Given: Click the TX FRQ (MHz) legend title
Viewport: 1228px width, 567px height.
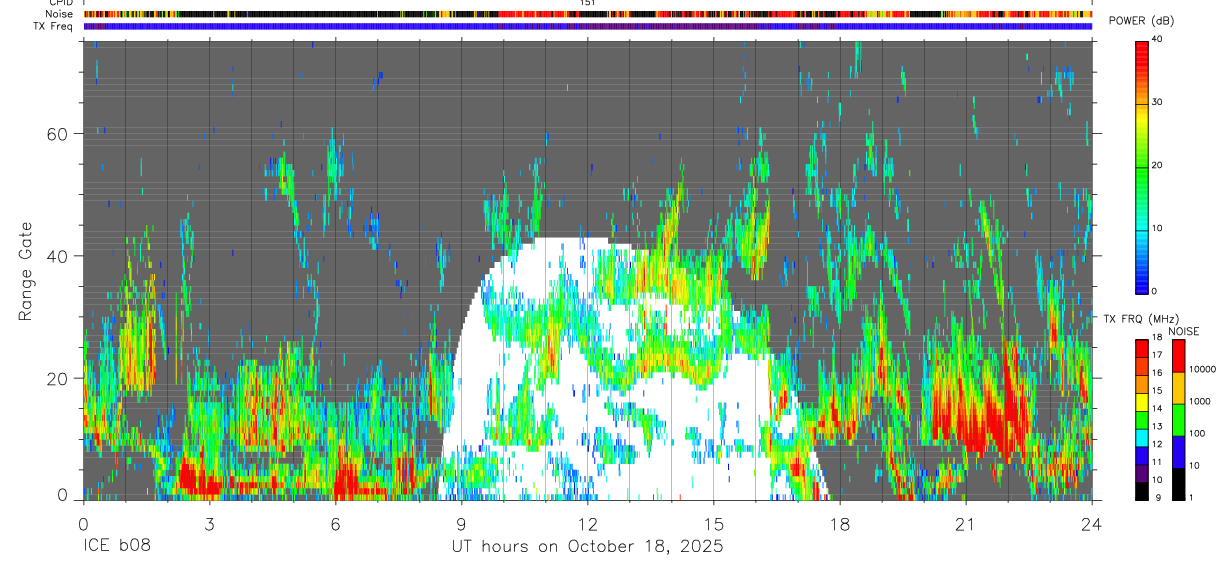Looking at the screenshot, I should coord(1141,319).
